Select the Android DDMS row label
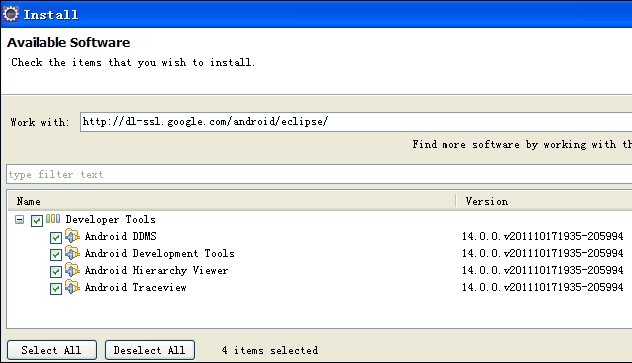Viewport: 632px width, 363px height. click(x=121, y=236)
